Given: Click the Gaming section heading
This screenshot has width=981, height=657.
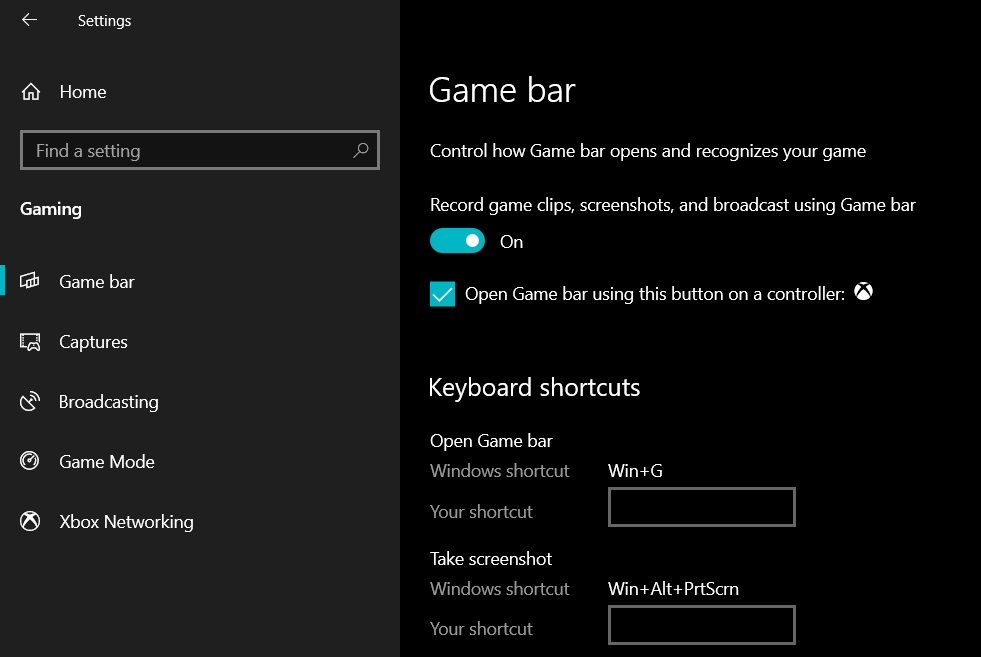Looking at the screenshot, I should tap(51, 209).
